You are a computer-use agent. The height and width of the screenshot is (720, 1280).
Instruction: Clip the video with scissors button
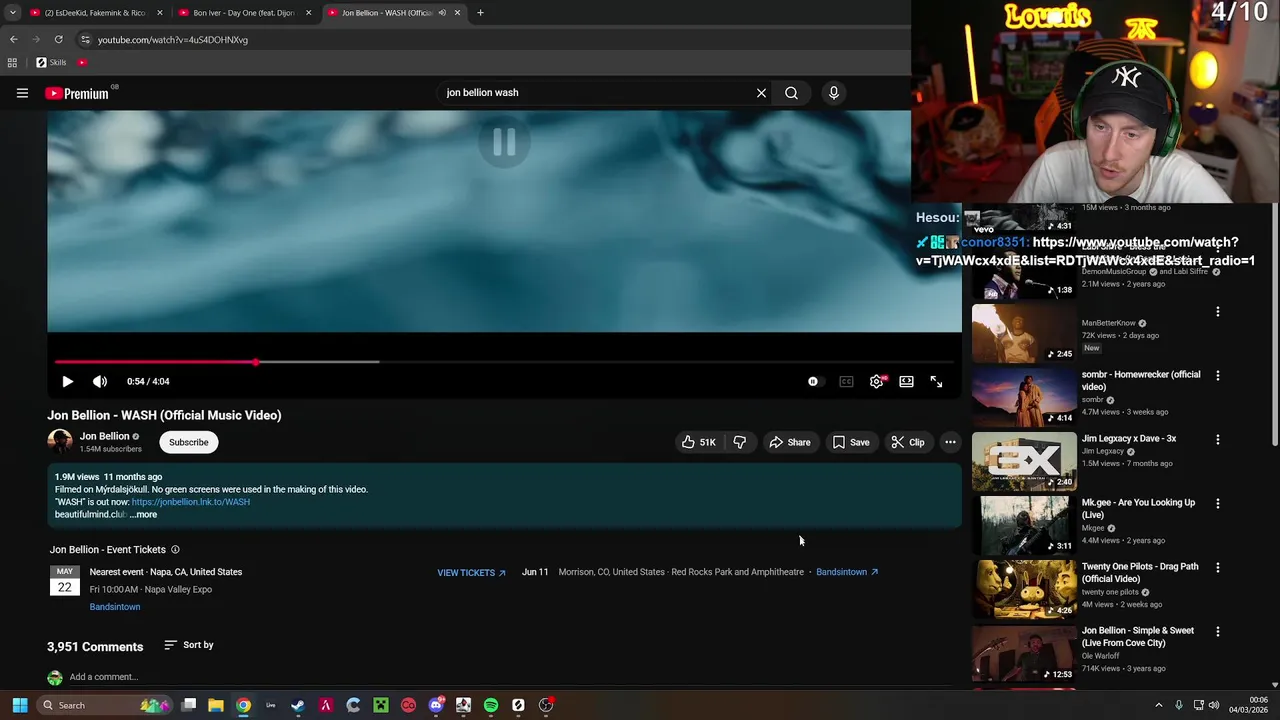[x=908, y=442]
